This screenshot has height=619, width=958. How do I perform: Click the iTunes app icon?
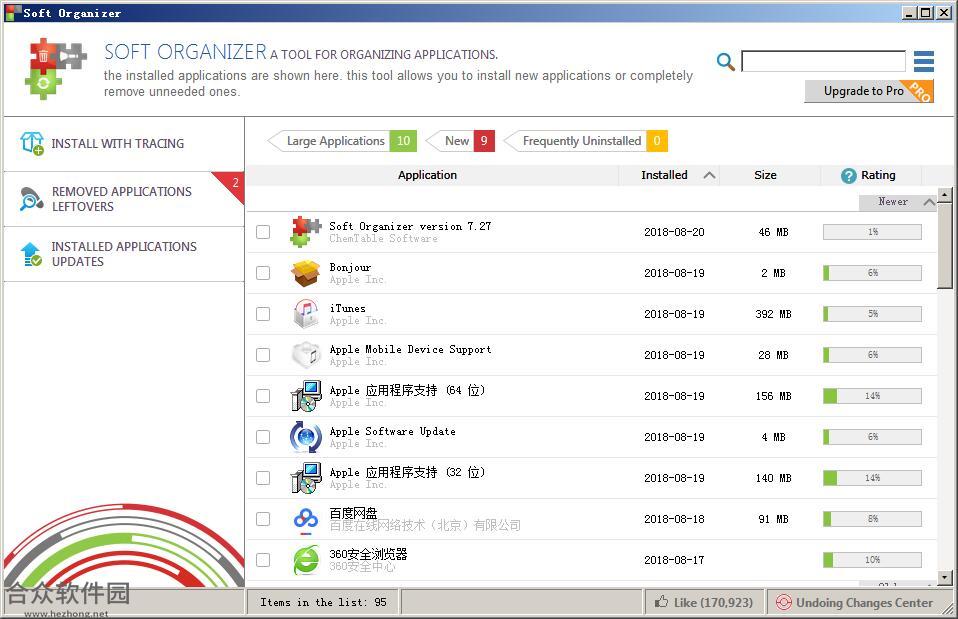[x=305, y=314]
